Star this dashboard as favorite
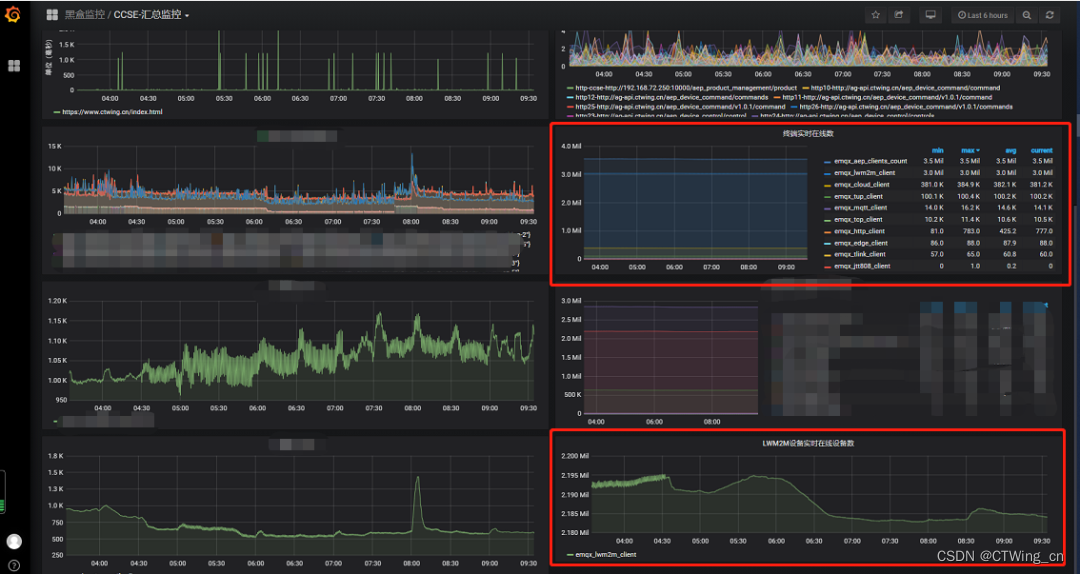This screenshot has width=1080, height=574. point(875,15)
